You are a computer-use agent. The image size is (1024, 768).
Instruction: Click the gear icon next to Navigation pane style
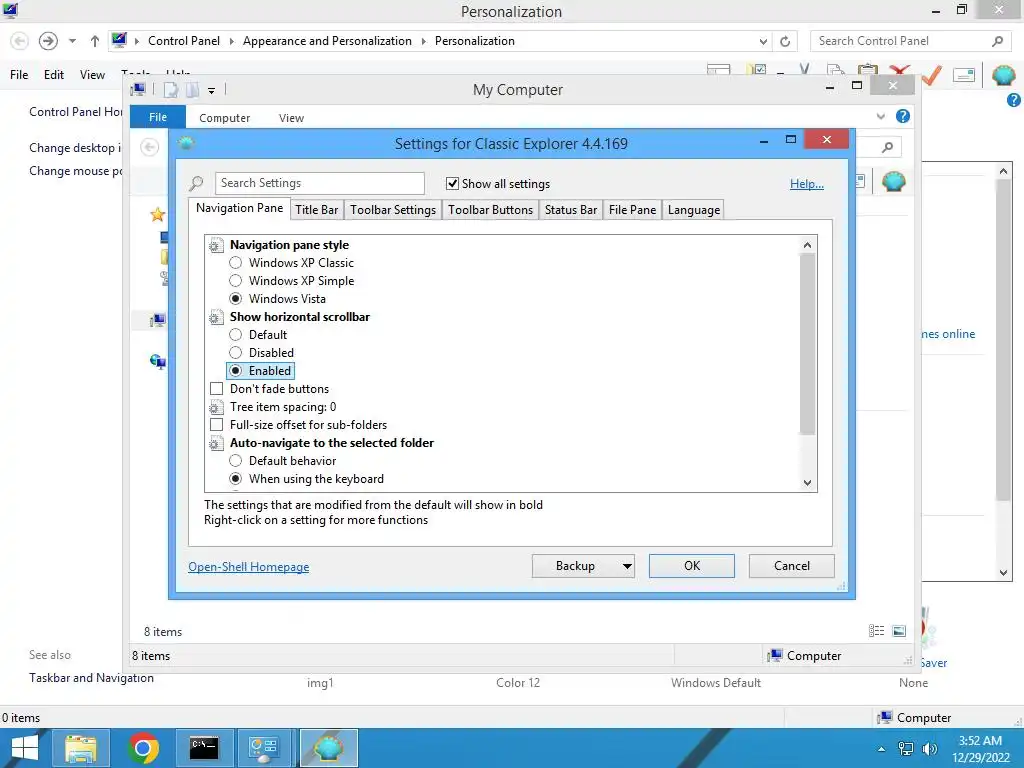[x=216, y=246]
